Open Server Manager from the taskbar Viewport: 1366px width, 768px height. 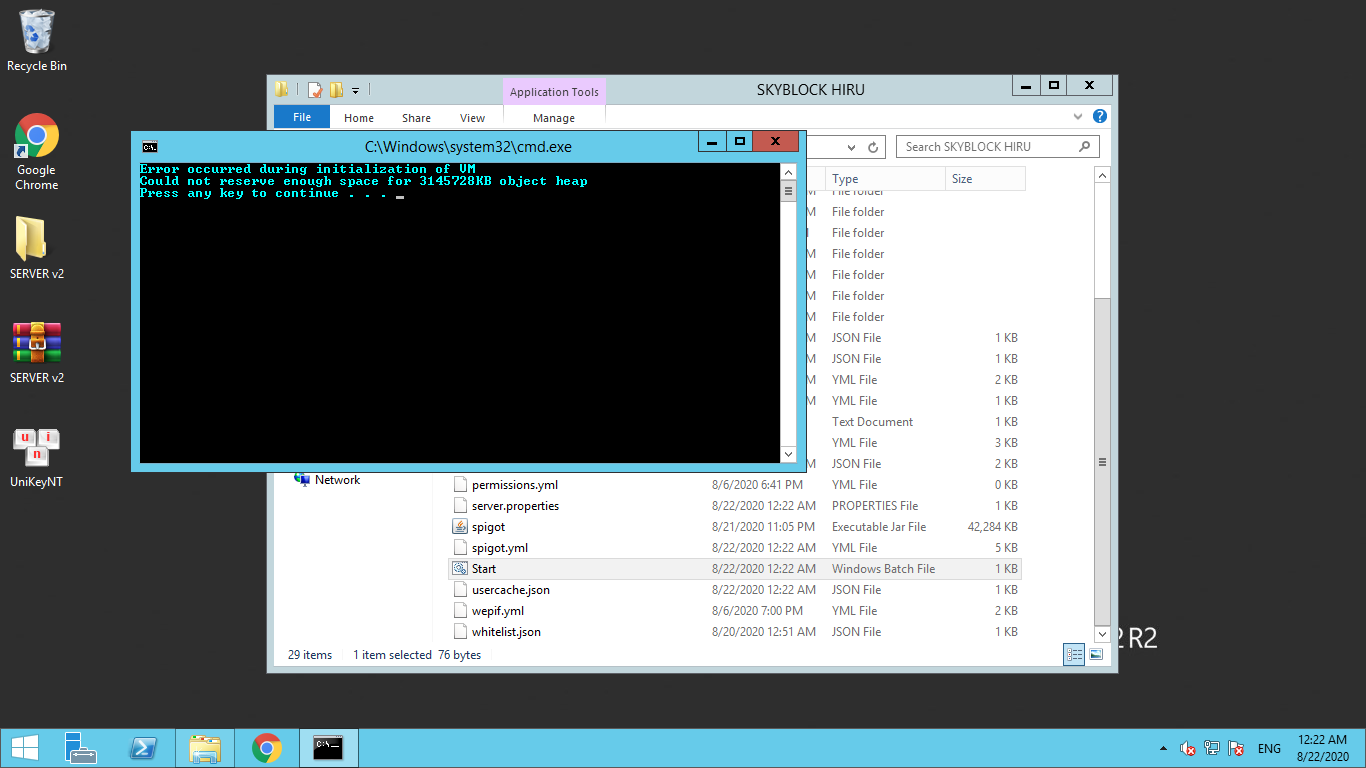[80, 748]
